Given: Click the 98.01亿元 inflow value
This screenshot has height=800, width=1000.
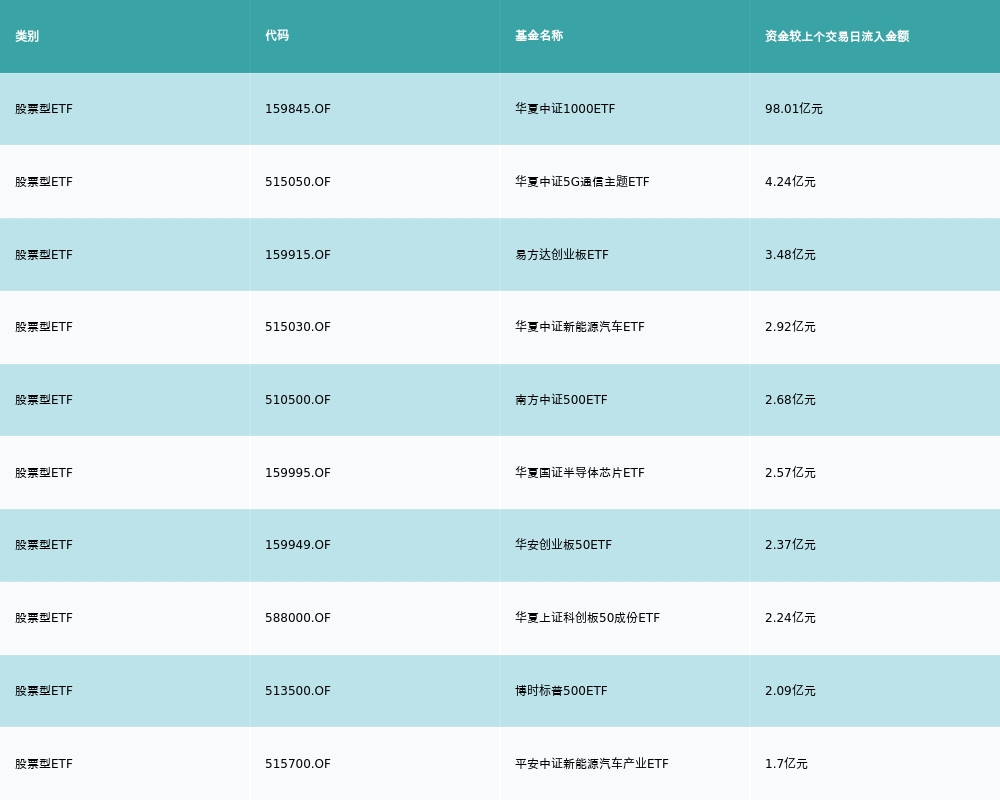Looking at the screenshot, I should 793,109.
